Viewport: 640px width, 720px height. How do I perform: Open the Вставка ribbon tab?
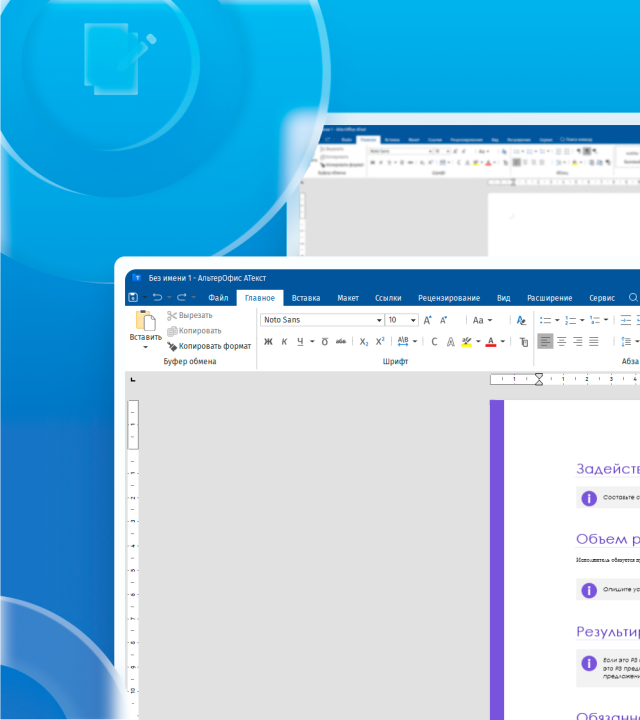[x=306, y=298]
